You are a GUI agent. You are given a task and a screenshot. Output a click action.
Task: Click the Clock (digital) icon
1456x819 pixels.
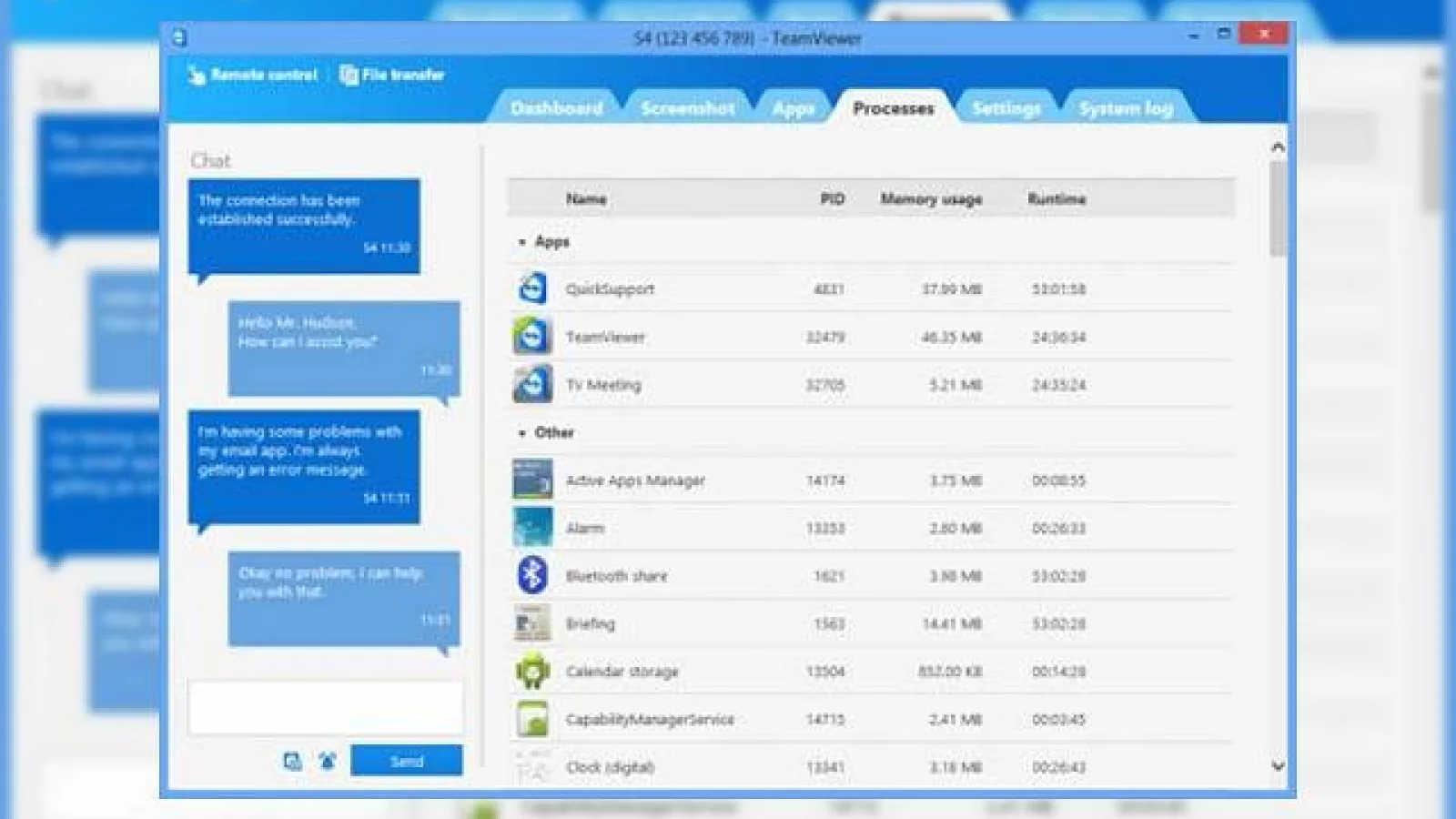click(532, 767)
